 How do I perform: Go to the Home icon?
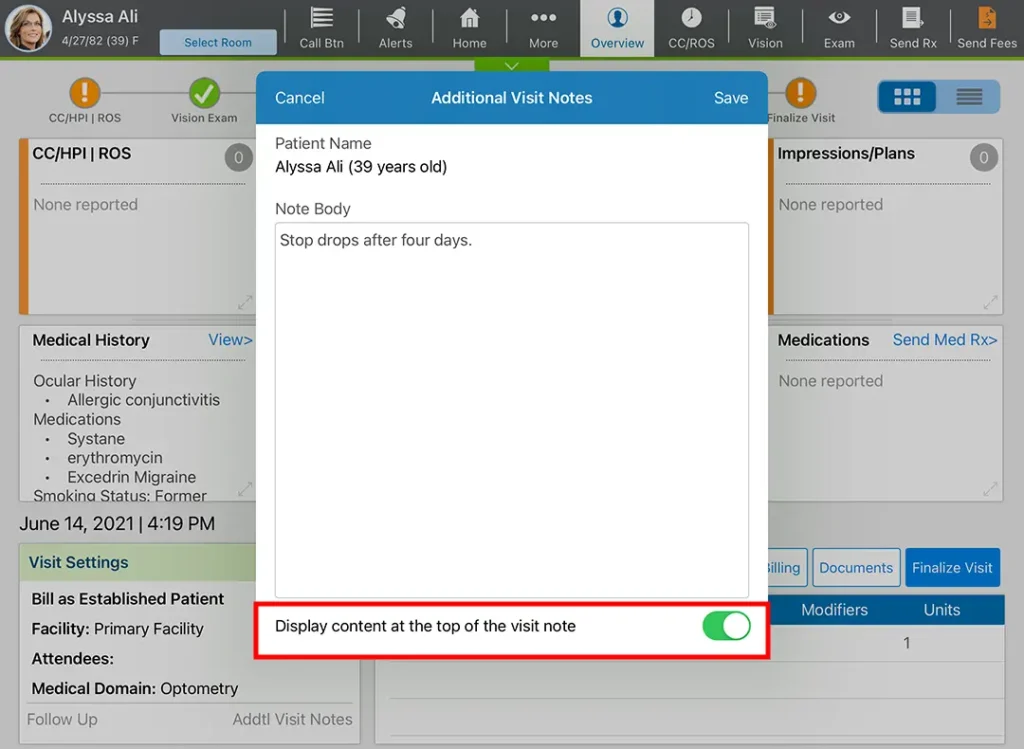click(469, 28)
